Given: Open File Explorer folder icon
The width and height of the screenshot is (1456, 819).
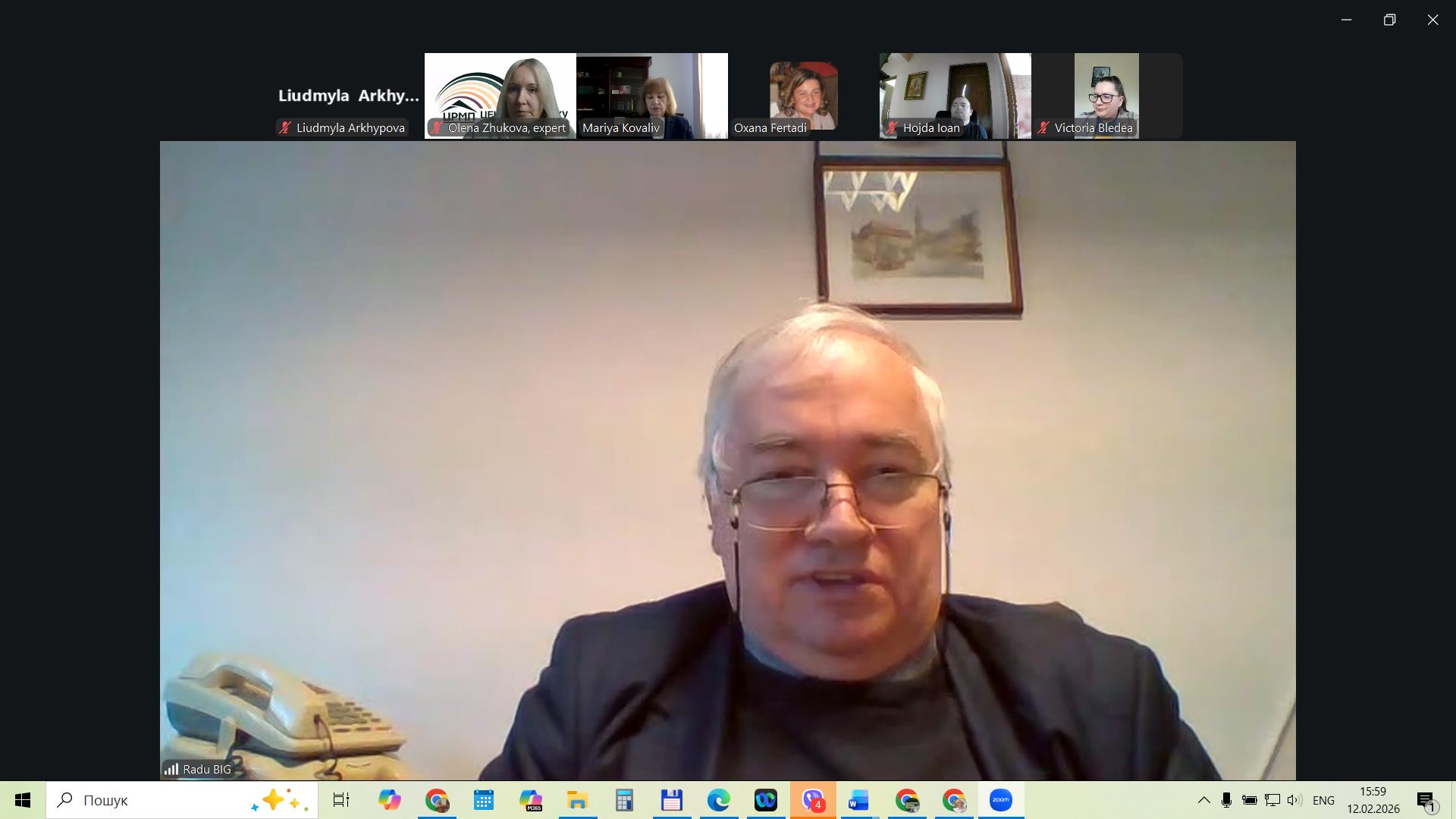Looking at the screenshot, I should [577, 800].
